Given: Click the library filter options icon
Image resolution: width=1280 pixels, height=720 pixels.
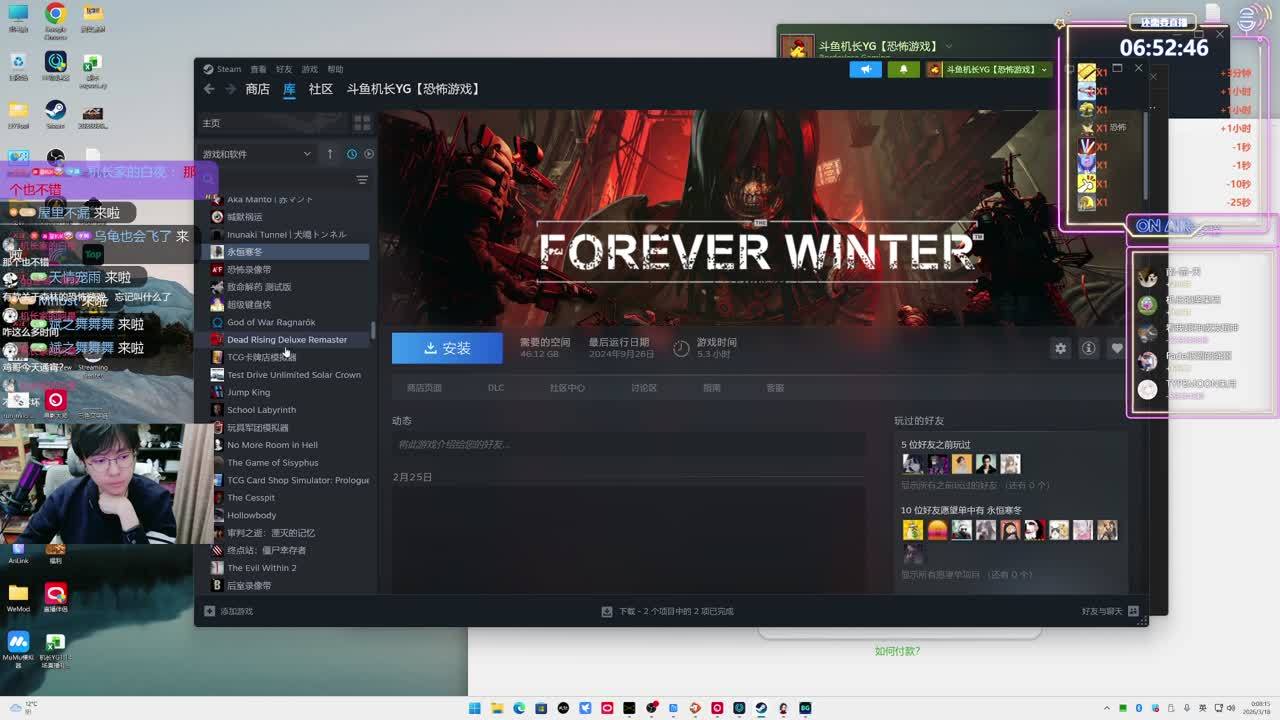Looking at the screenshot, I should click(362, 180).
